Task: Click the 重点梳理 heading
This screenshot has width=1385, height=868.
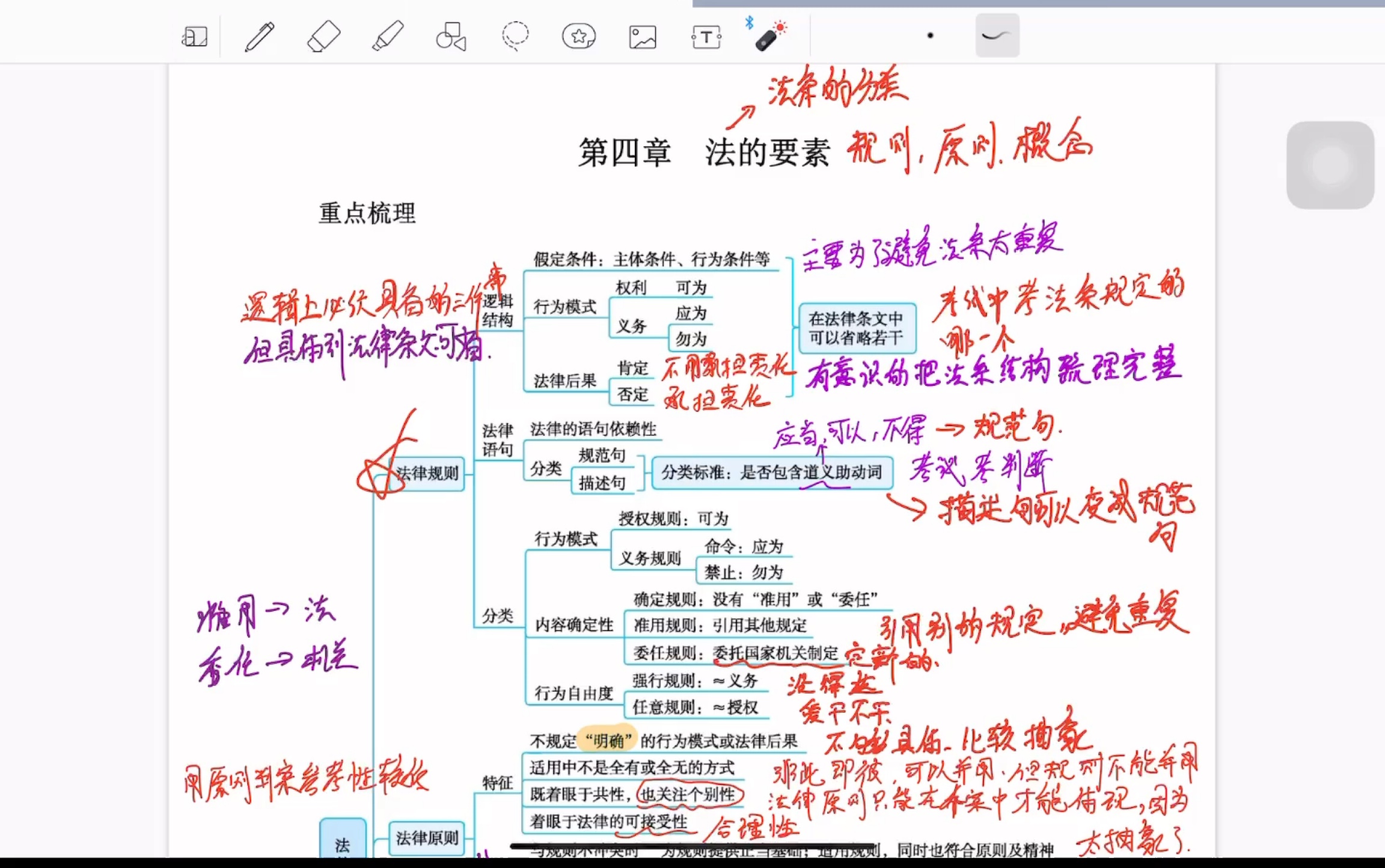Action: (367, 213)
